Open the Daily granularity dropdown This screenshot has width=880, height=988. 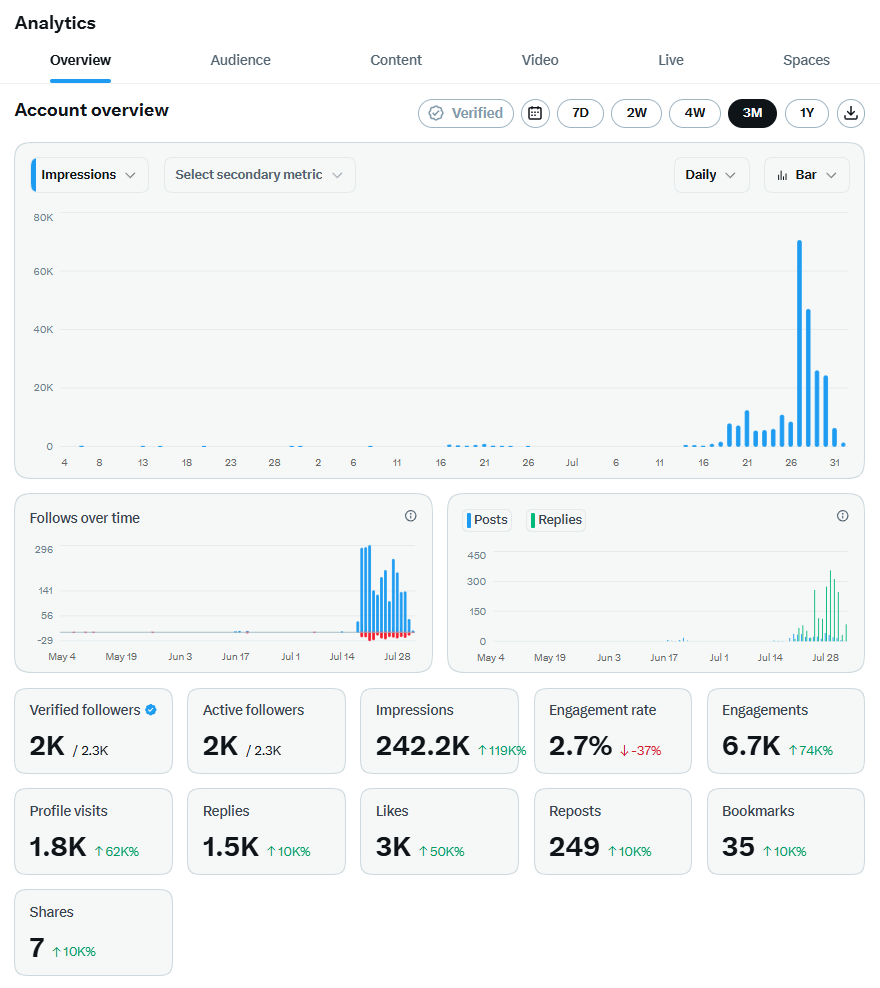click(x=711, y=175)
